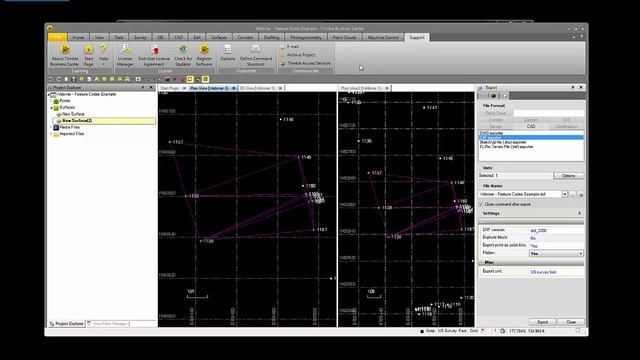This screenshot has height=360, width=640.
Task: Open Trimble Access Services
Action: click(305, 63)
